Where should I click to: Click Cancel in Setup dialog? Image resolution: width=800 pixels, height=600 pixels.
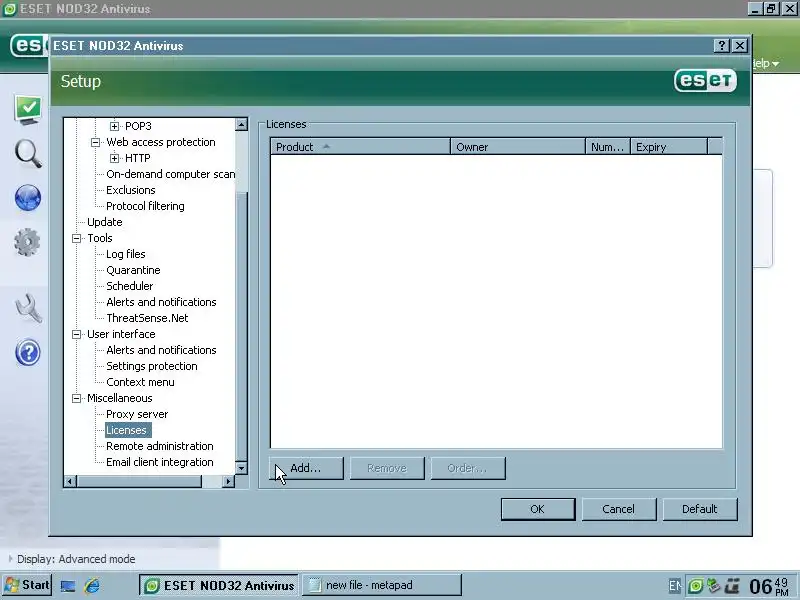coord(619,509)
